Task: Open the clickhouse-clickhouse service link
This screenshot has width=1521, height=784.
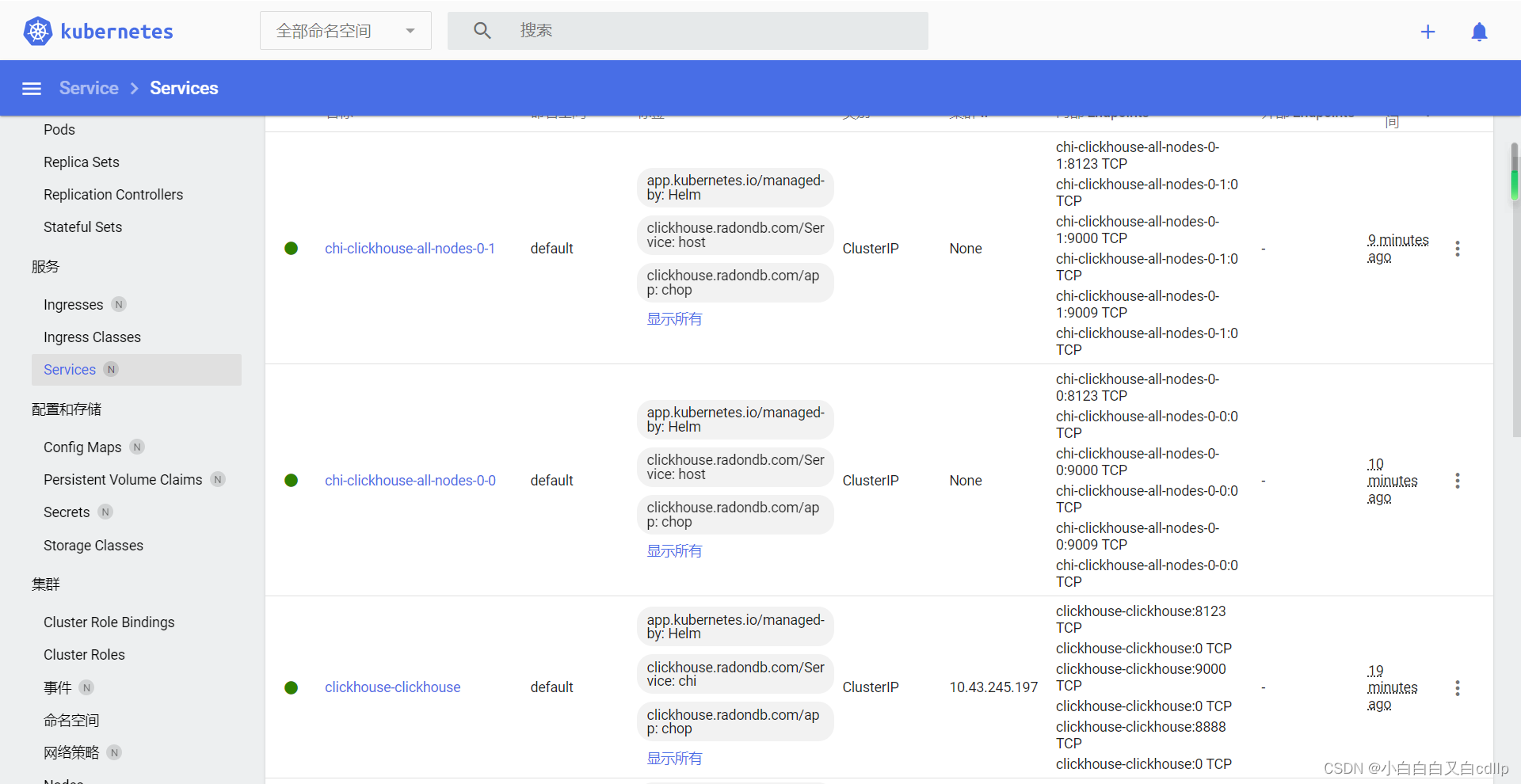Action: coord(393,687)
